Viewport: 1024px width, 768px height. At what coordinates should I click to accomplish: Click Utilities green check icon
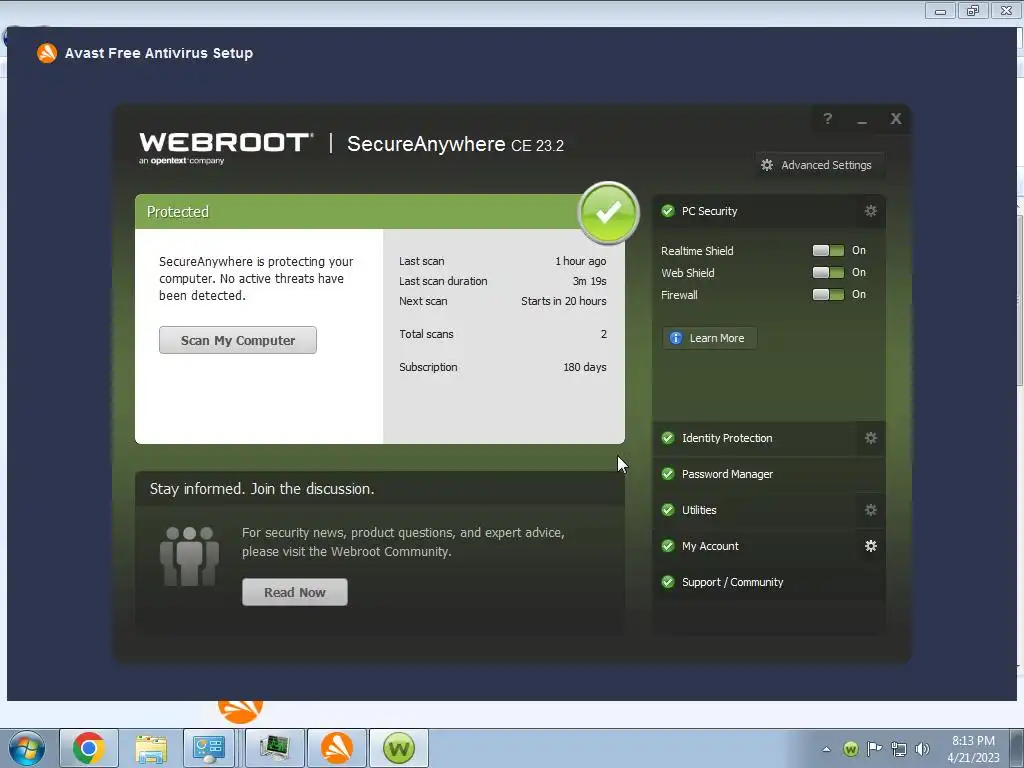667,510
